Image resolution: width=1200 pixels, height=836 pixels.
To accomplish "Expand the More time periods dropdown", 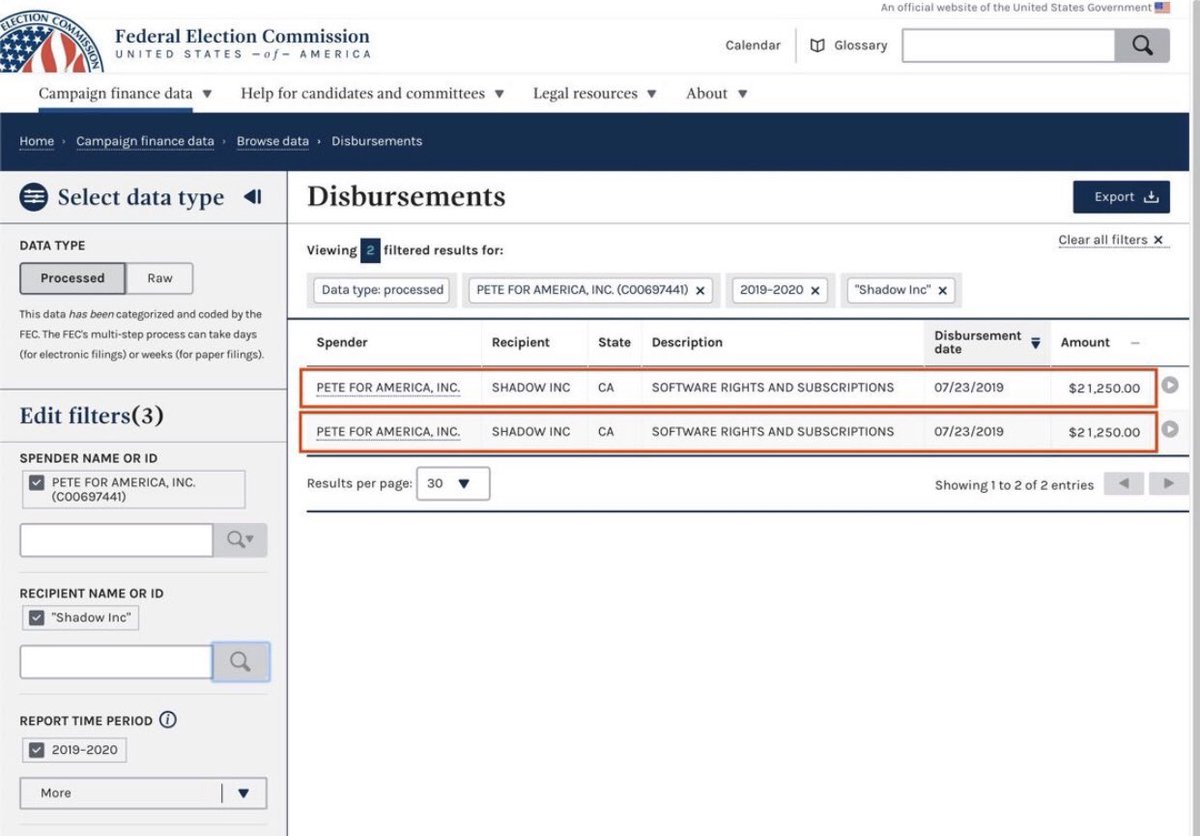I will pos(143,793).
